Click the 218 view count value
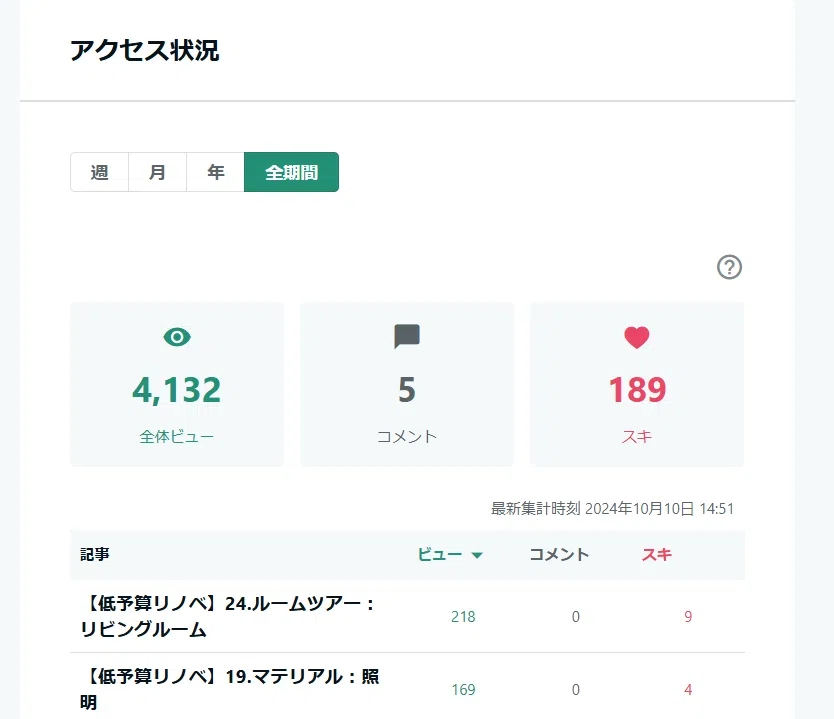Screen dimensions: 834x719 (x=463, y=617)
